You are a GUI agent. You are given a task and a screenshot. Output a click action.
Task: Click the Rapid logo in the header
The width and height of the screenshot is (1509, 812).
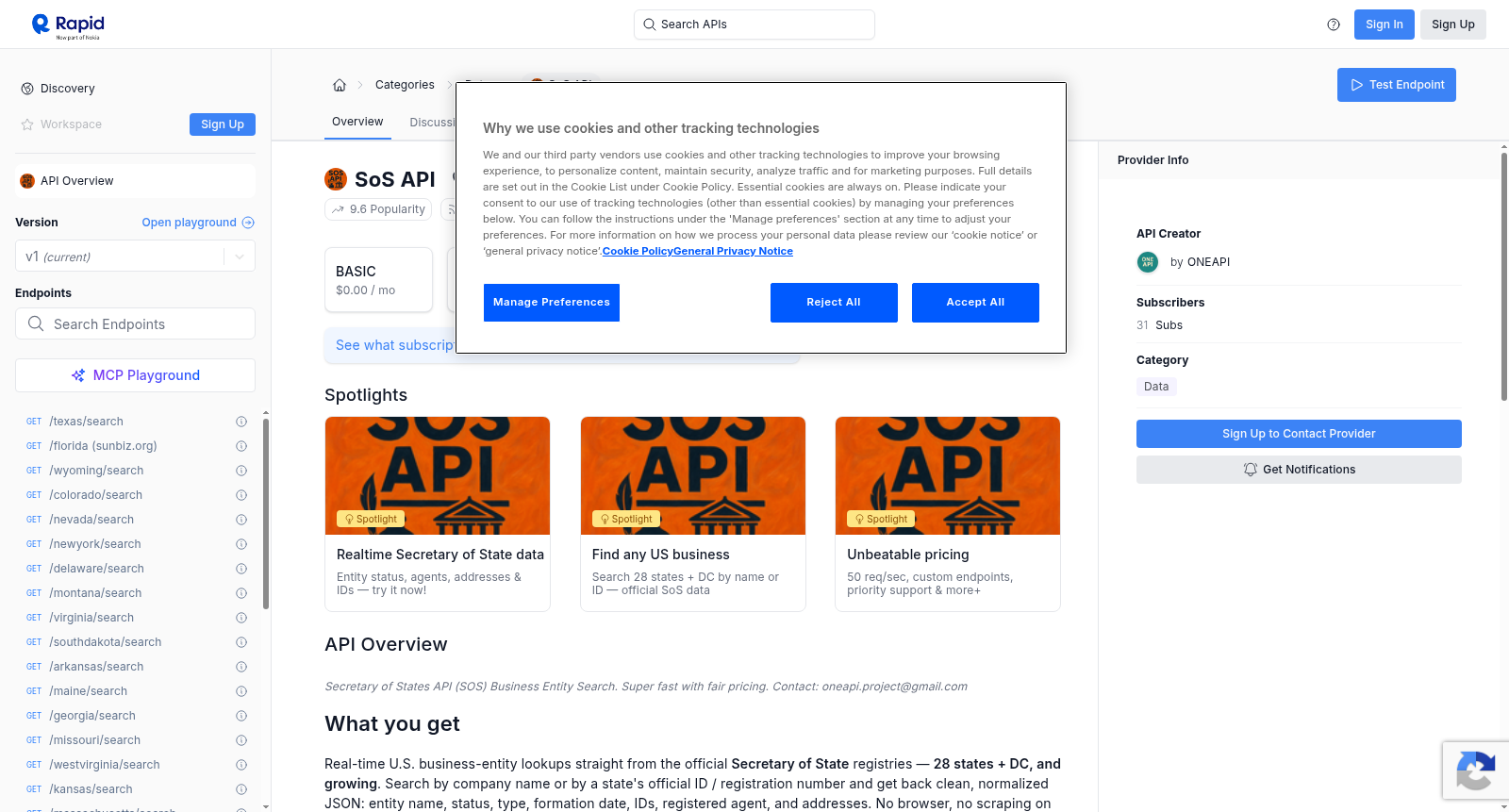click(x=68, y=25)
